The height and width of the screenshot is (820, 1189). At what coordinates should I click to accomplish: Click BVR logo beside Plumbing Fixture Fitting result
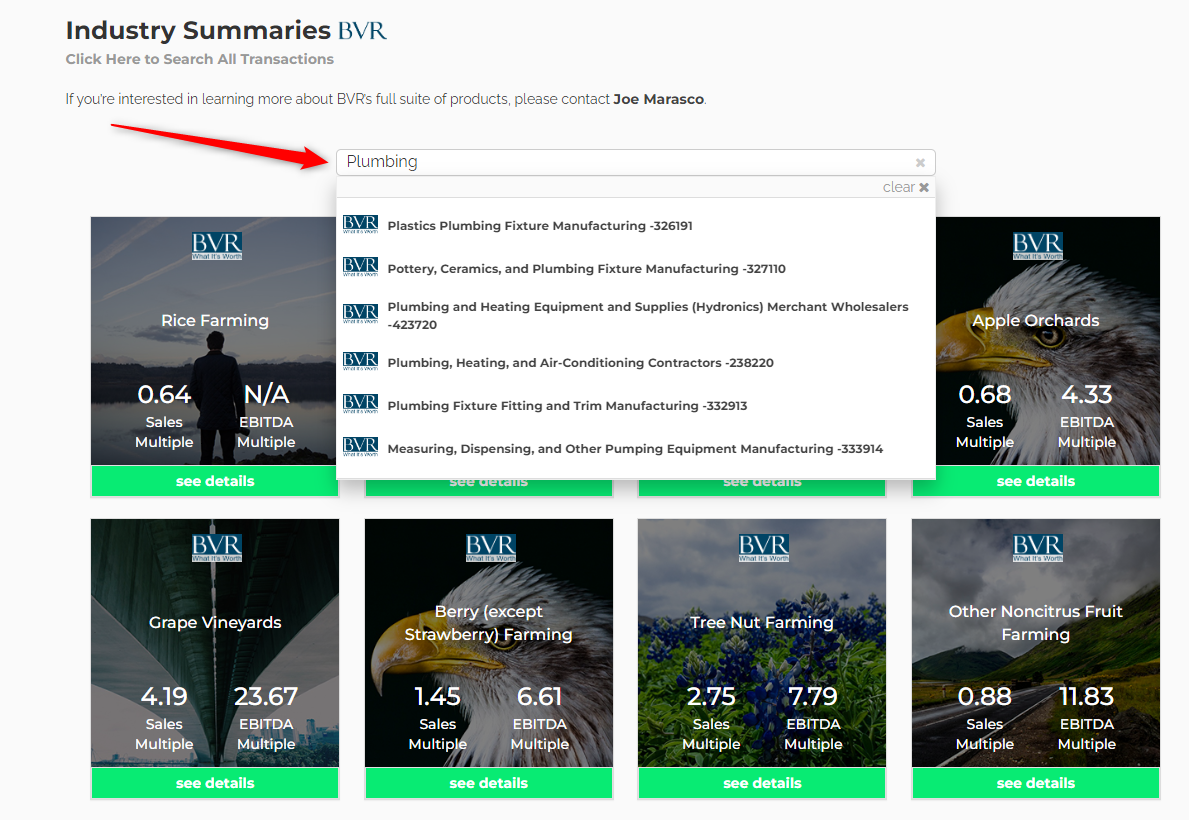360,405
